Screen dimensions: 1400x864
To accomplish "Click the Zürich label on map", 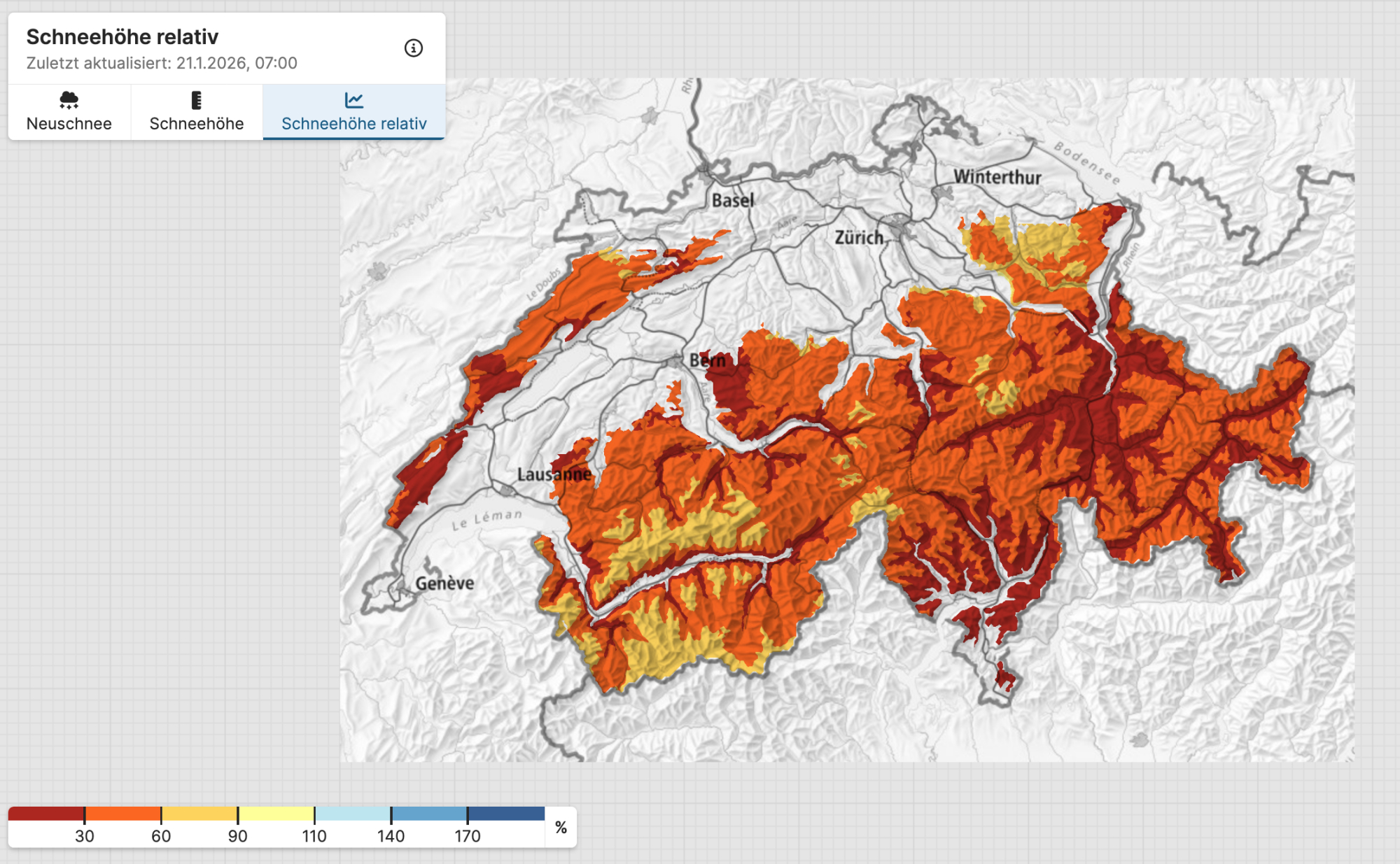I will click(859, 238).
